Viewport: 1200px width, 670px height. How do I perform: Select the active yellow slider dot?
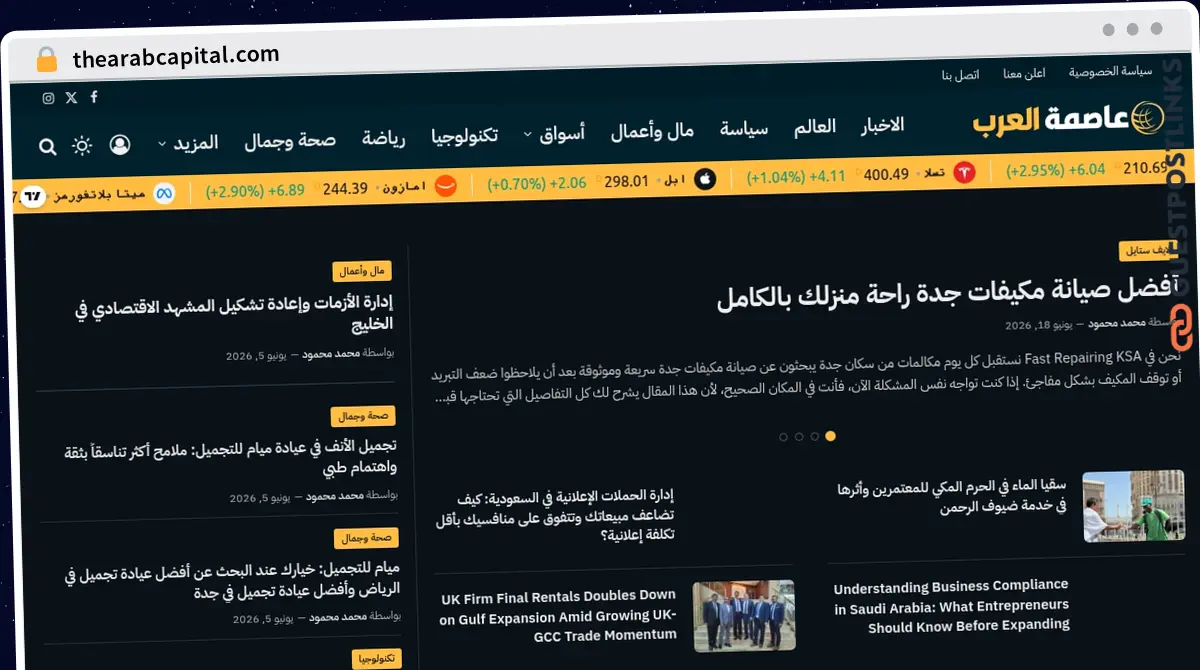(831, 436)
